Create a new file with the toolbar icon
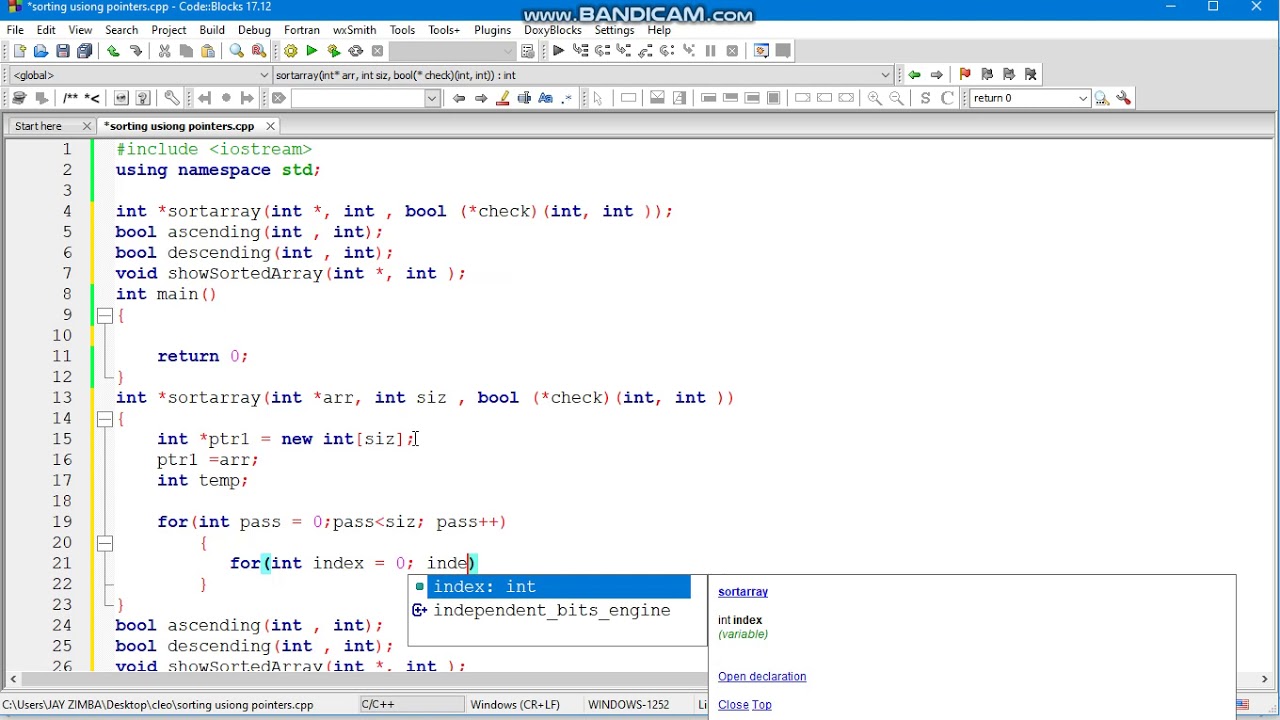 pos(19,51)
